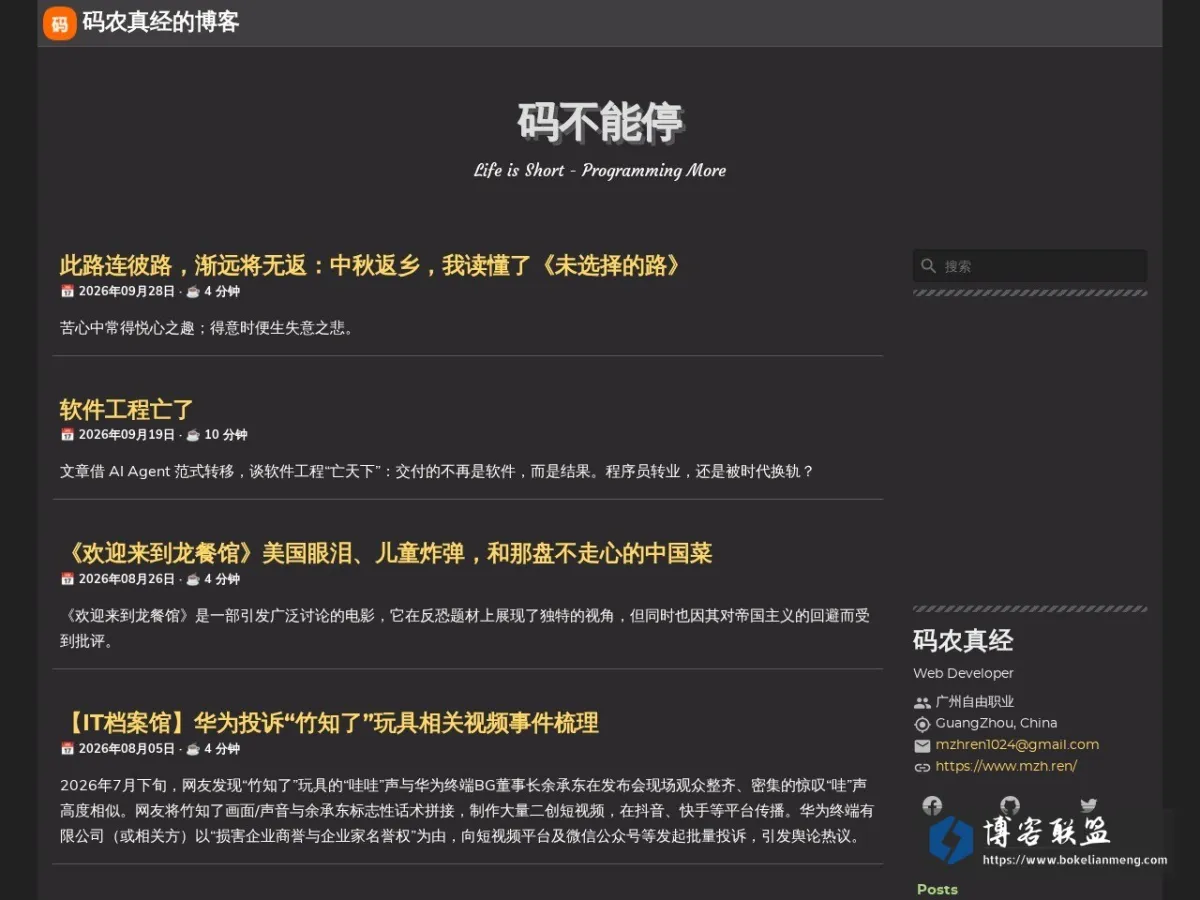Open the Facebook social icon

click(932, 805)
